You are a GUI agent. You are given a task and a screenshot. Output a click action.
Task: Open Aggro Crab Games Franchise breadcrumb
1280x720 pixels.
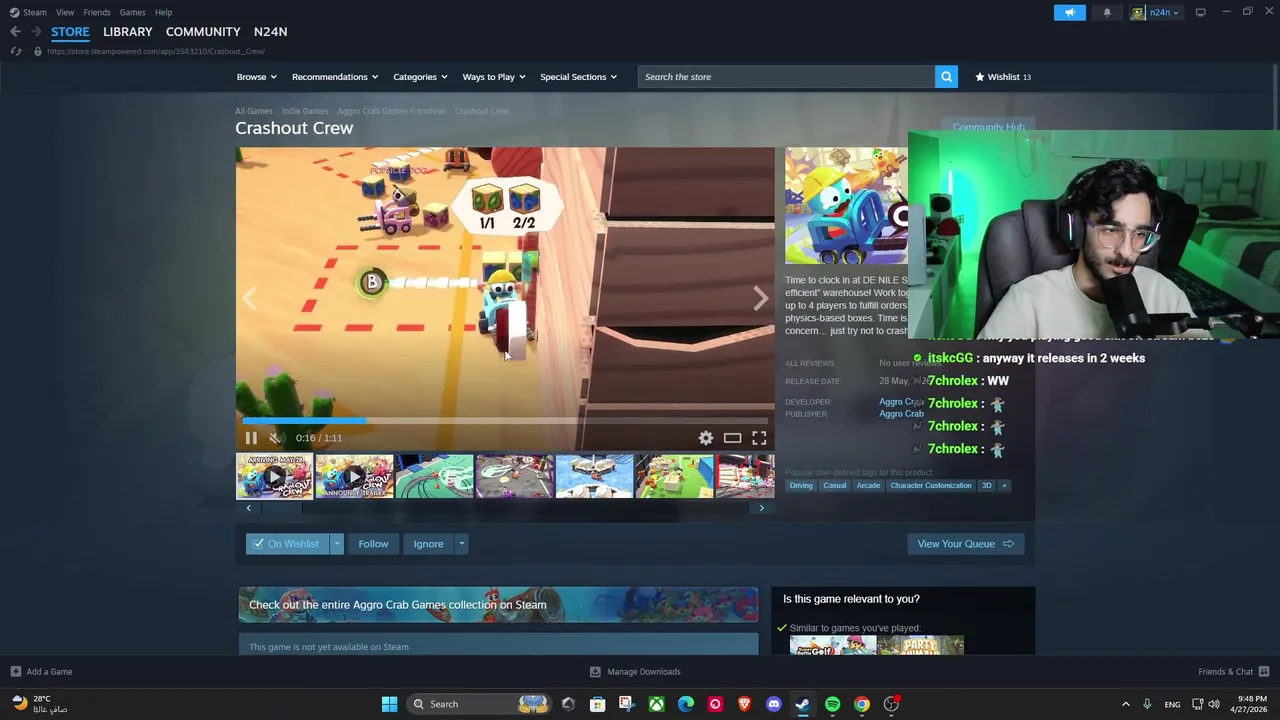(x=391, y=111)
